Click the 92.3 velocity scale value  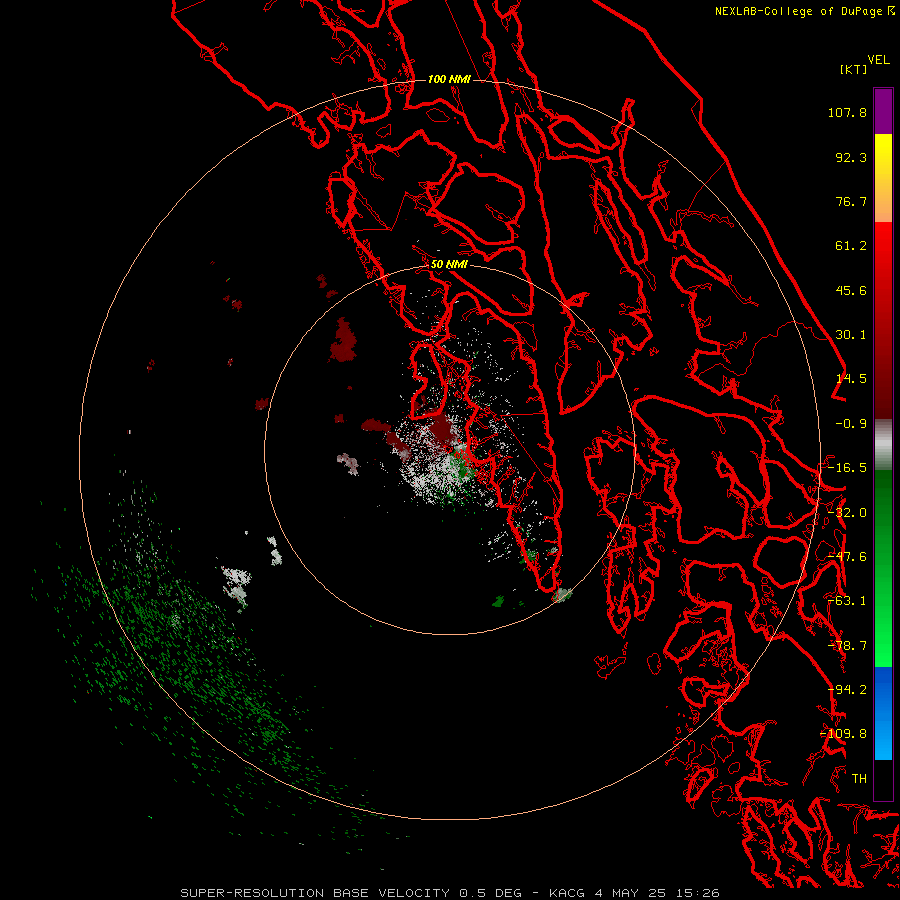pyautogui.click(x=851, y=157)
